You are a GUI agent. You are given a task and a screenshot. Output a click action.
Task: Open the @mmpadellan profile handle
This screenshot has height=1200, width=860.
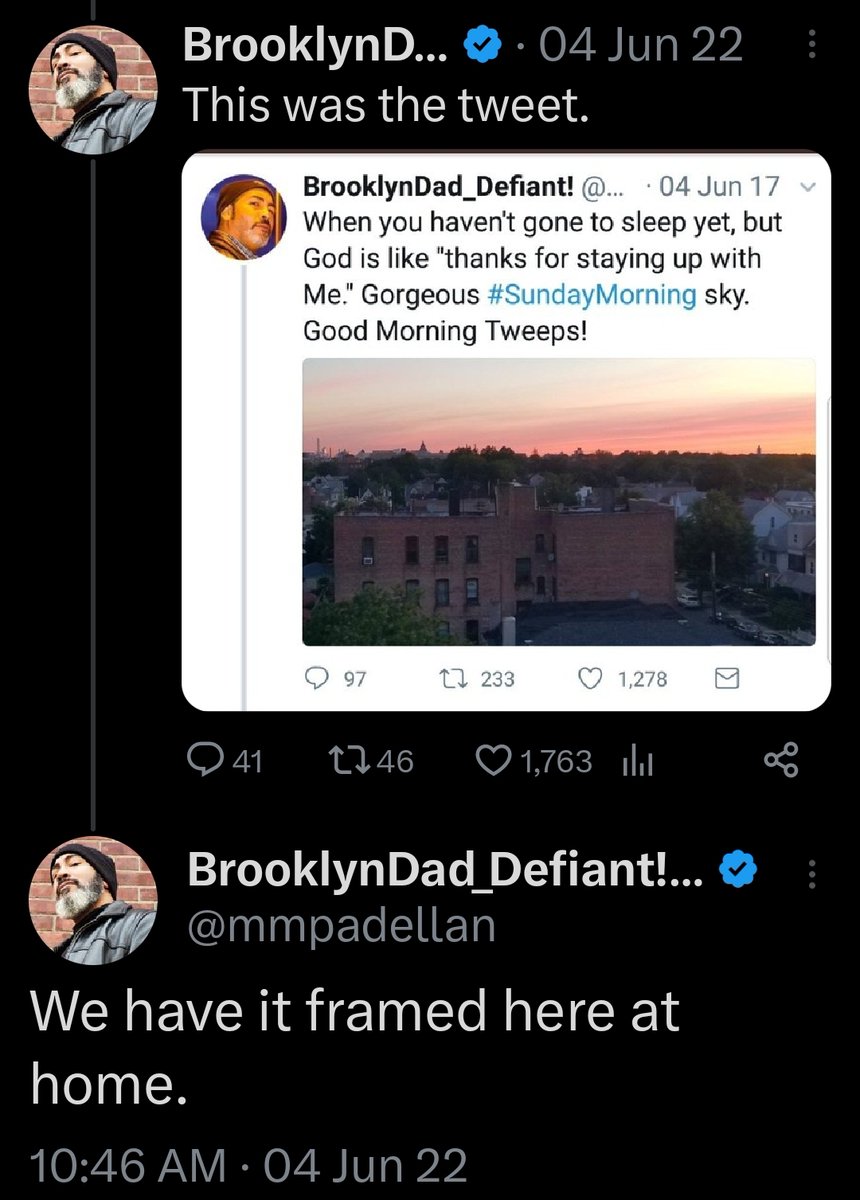[x=341, y=925]
